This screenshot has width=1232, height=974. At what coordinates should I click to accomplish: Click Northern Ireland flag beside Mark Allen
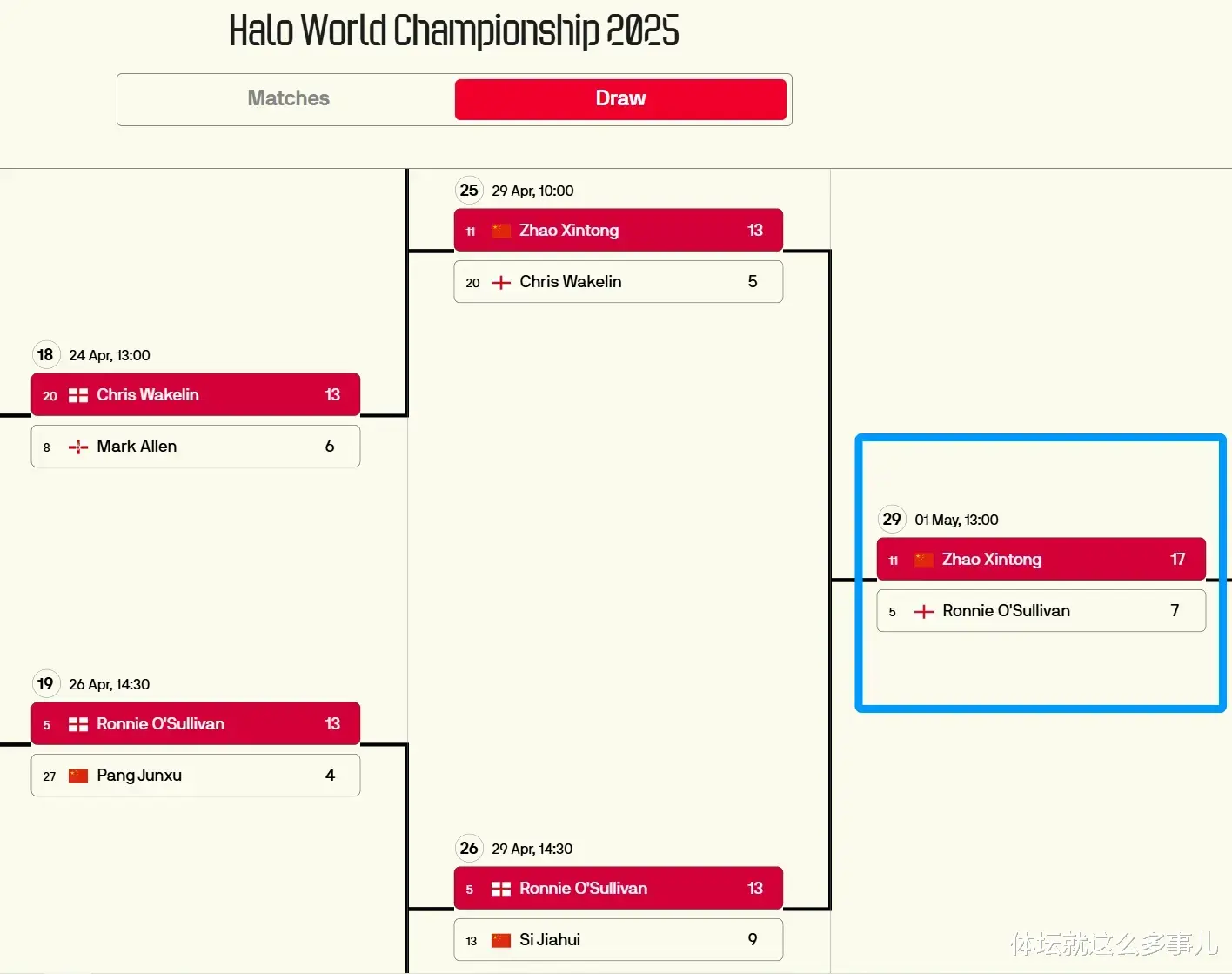[x=78, y=447]
